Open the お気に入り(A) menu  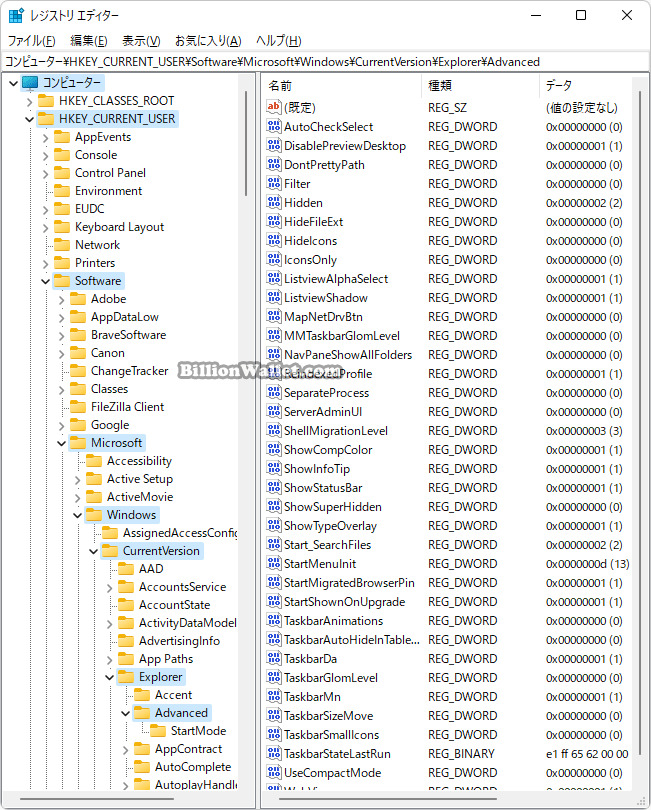coord(208,40)
